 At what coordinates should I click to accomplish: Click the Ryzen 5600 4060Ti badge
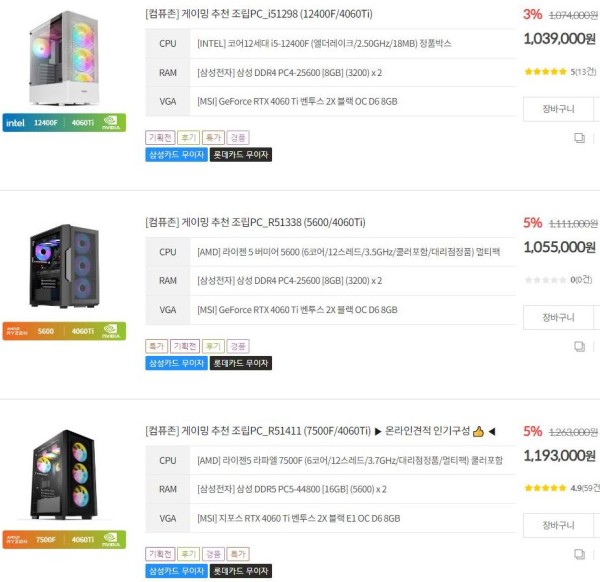click(x=64, y=331)
